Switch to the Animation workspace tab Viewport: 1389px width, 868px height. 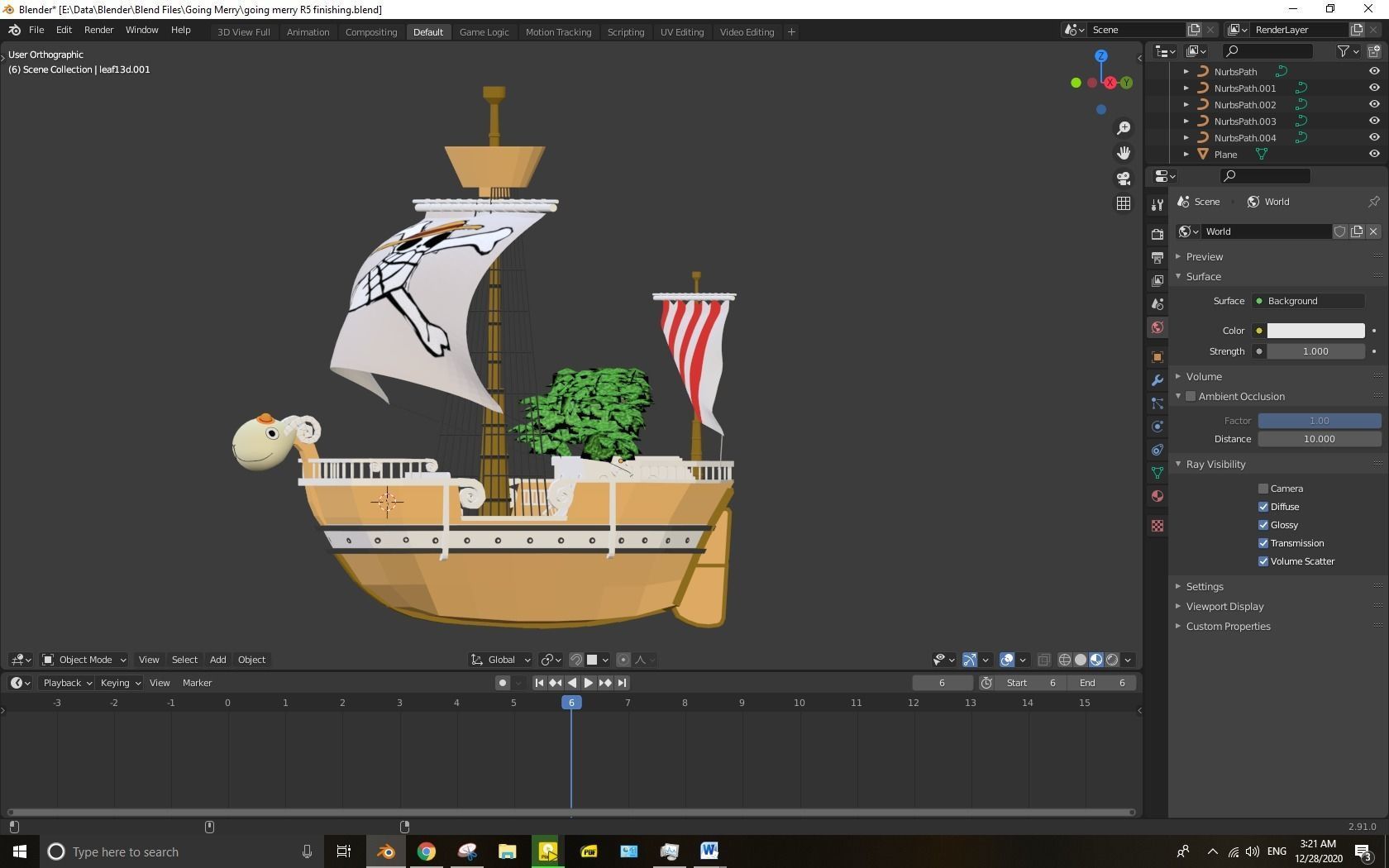[x=308, y=32]
